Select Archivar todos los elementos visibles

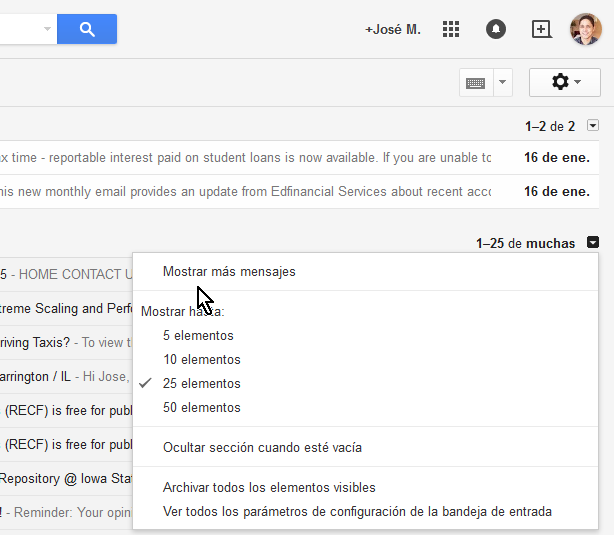269,488
